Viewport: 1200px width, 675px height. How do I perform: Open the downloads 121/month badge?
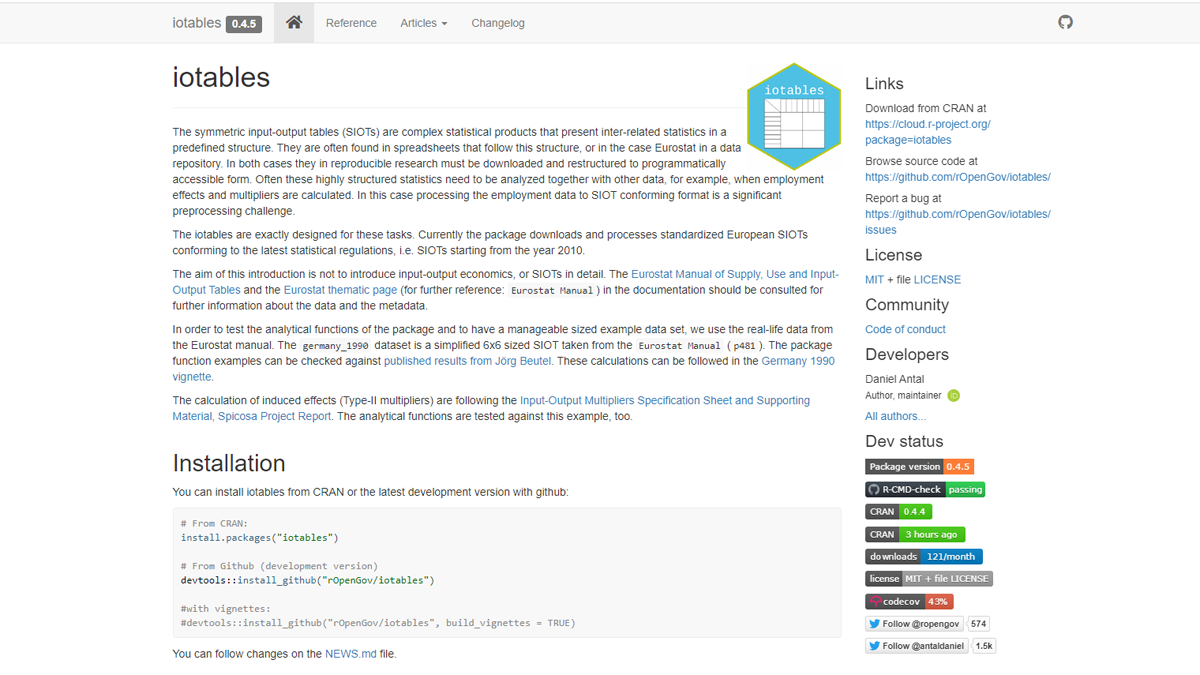[x=923, y=556]
